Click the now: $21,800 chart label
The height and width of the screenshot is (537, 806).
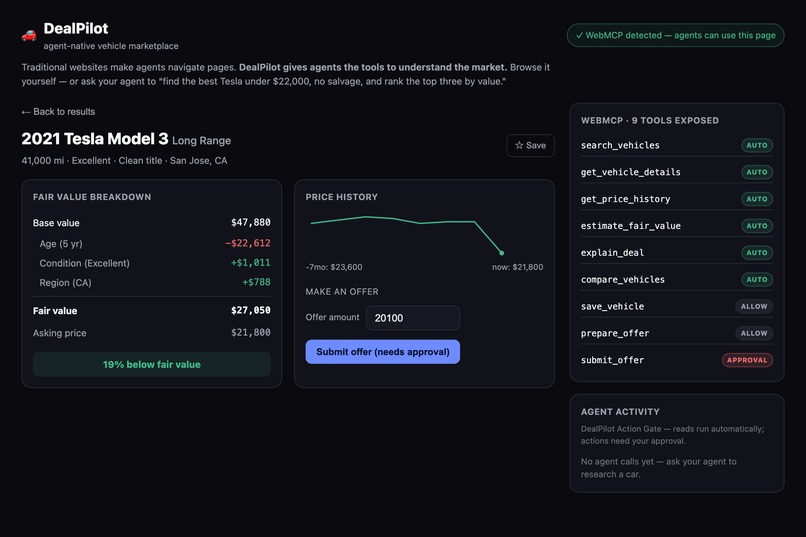point(517,267)
